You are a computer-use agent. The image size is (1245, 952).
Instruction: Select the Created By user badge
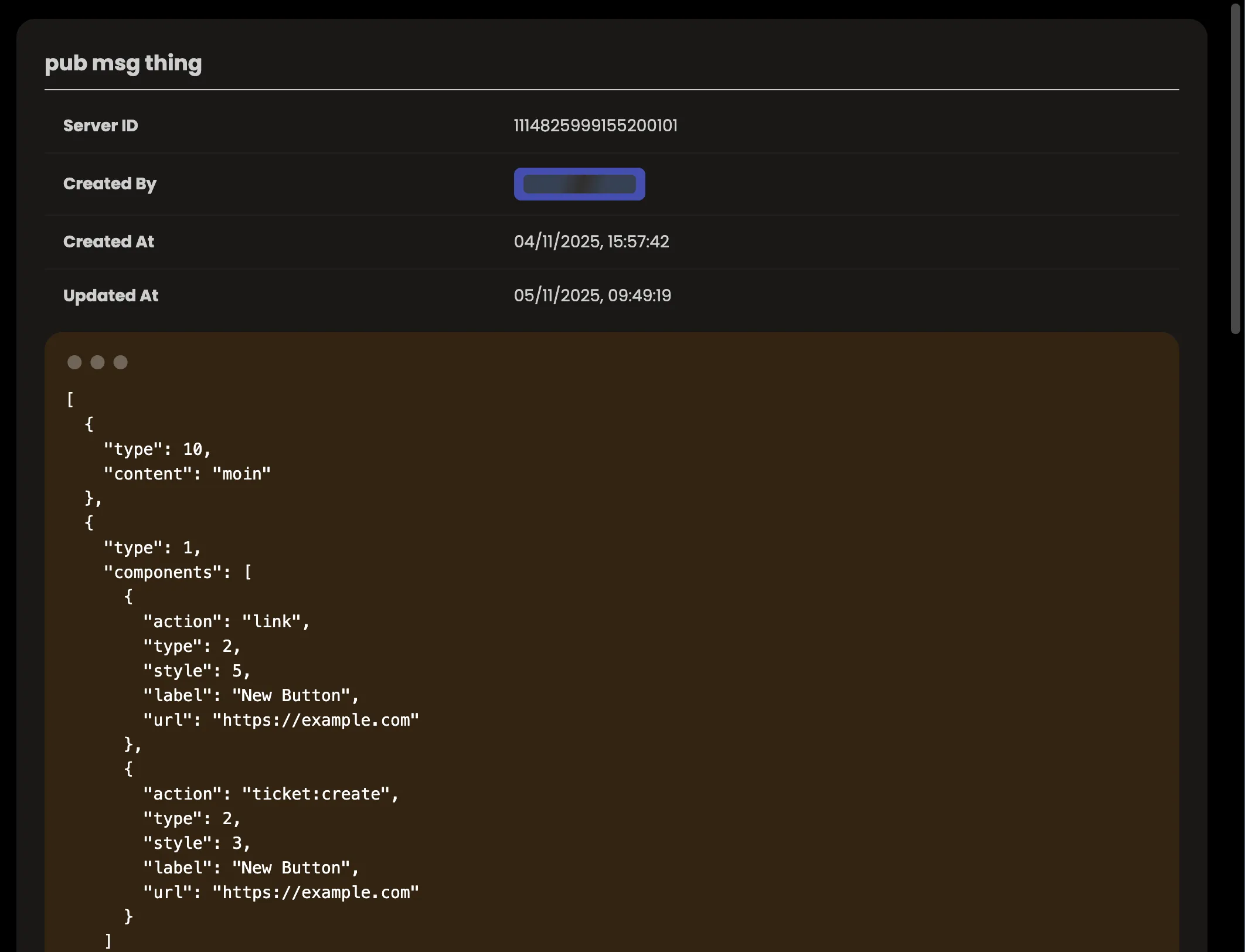pyautogui.click(x=579, y=184)
